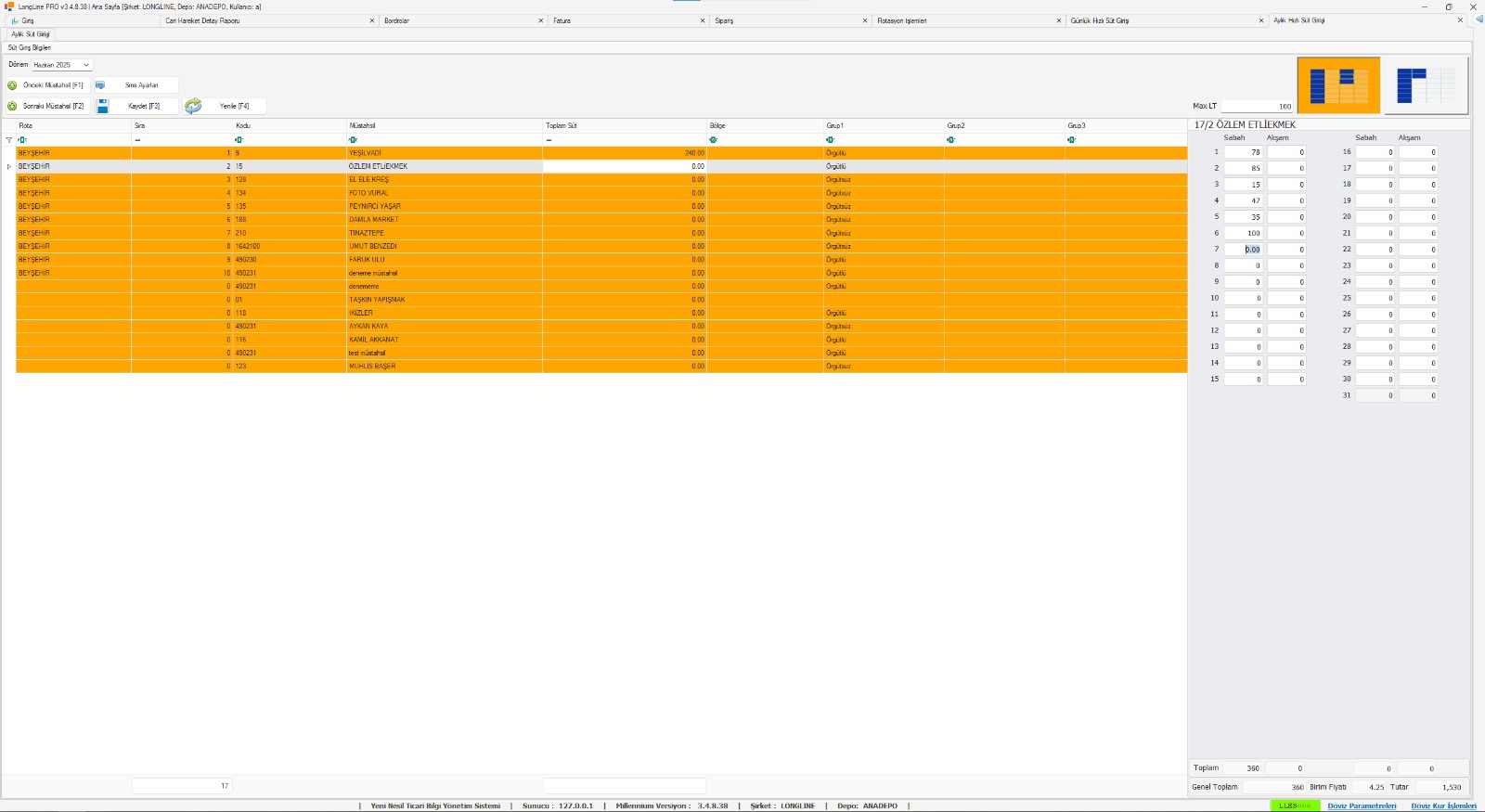Close the Günlük Hızlı Süt Girişi tab
Viewport: 1485px width, 812px height.
pyautogui.click(x=1261, y=20)
